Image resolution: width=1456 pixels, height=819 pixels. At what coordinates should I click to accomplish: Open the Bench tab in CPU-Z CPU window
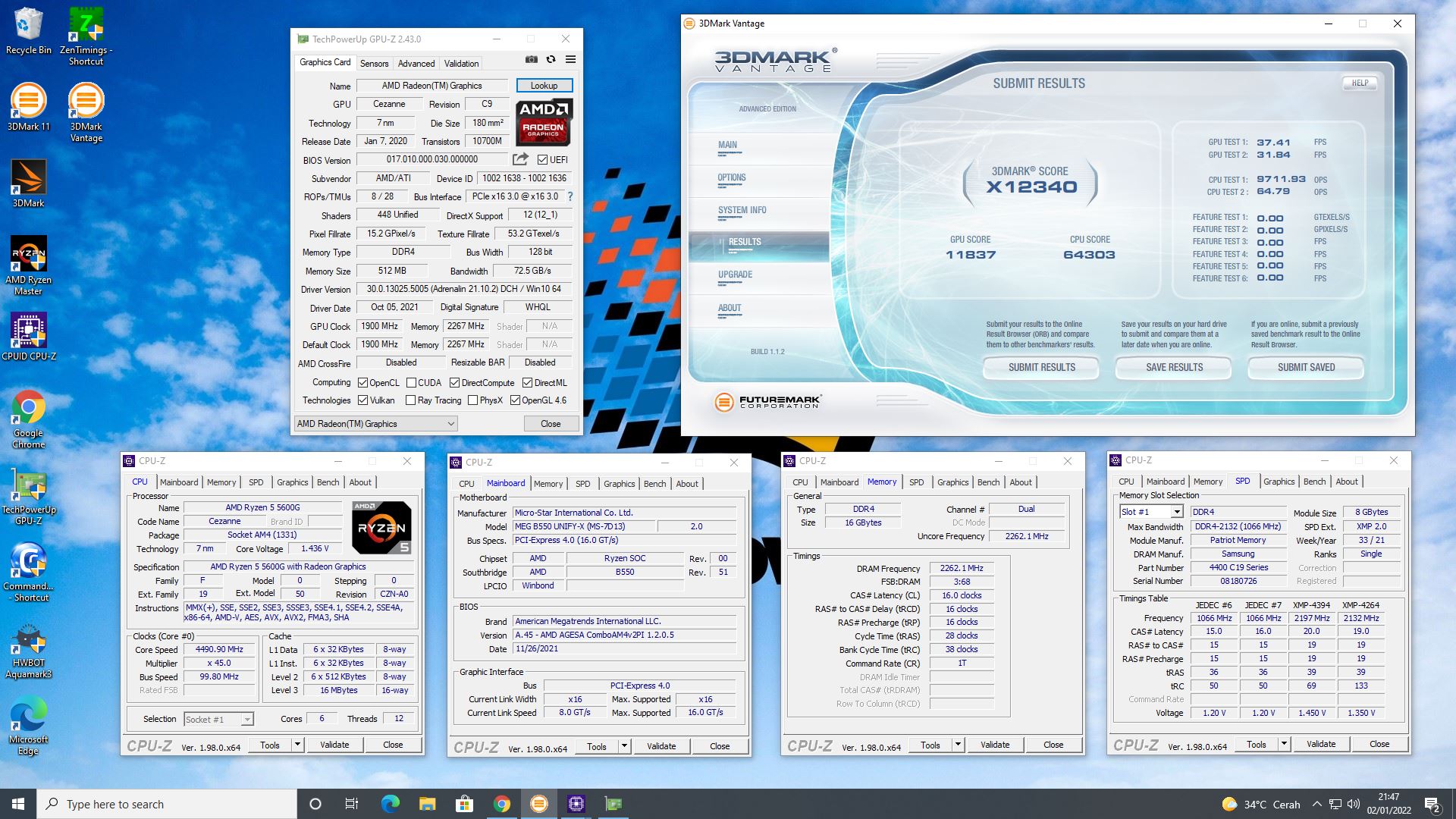tap(328, 482)
